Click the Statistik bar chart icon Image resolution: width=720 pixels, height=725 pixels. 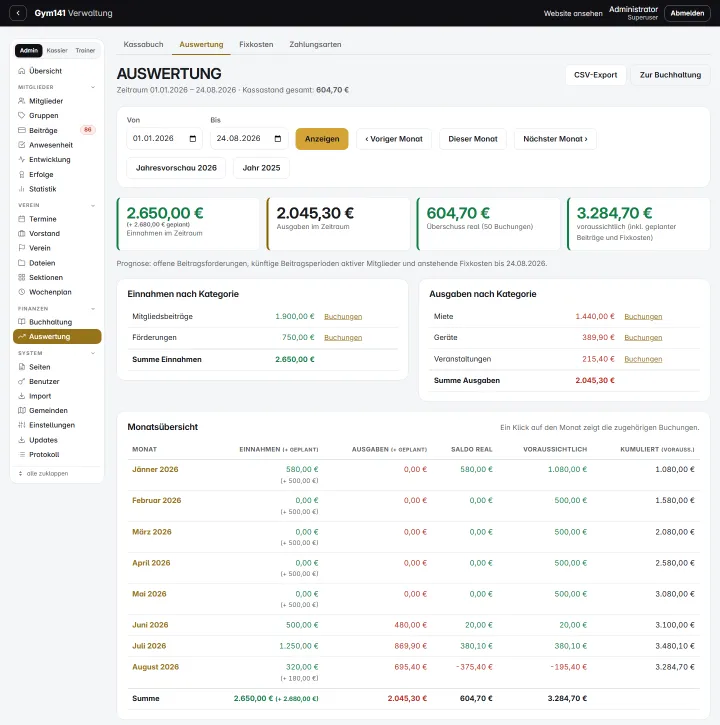[x=21, y=189]
